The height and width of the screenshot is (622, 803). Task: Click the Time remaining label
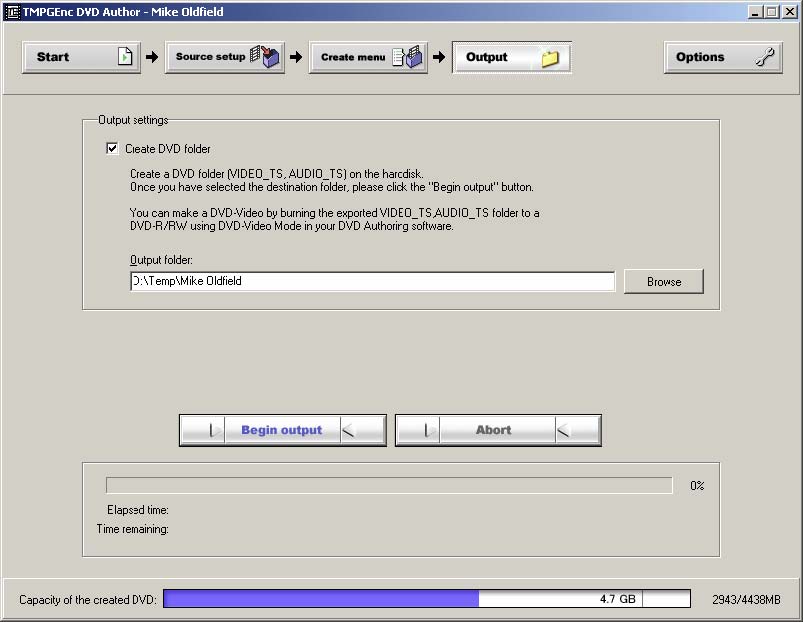point(133,529)
